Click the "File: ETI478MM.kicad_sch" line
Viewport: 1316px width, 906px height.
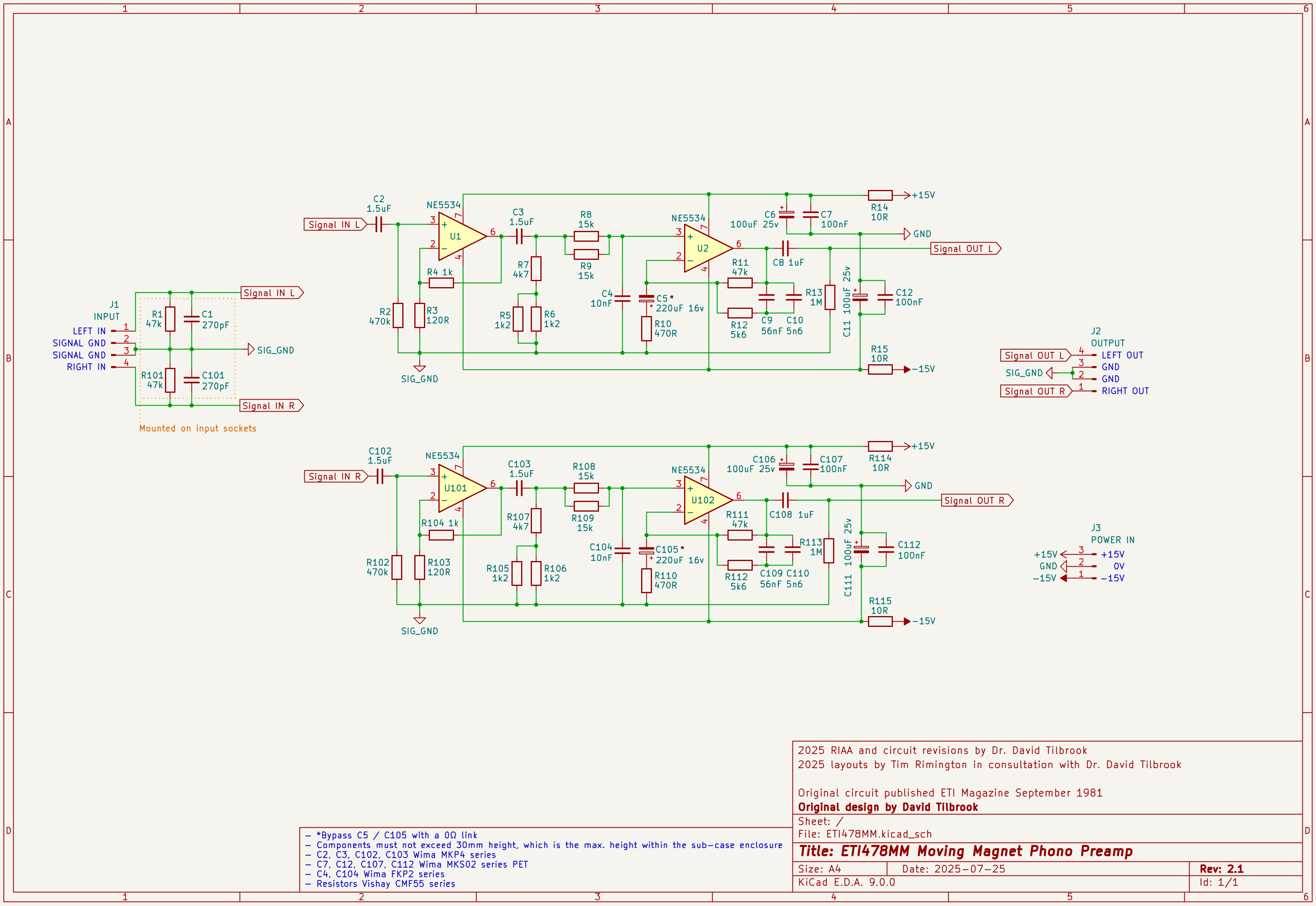tap(865, 834)
